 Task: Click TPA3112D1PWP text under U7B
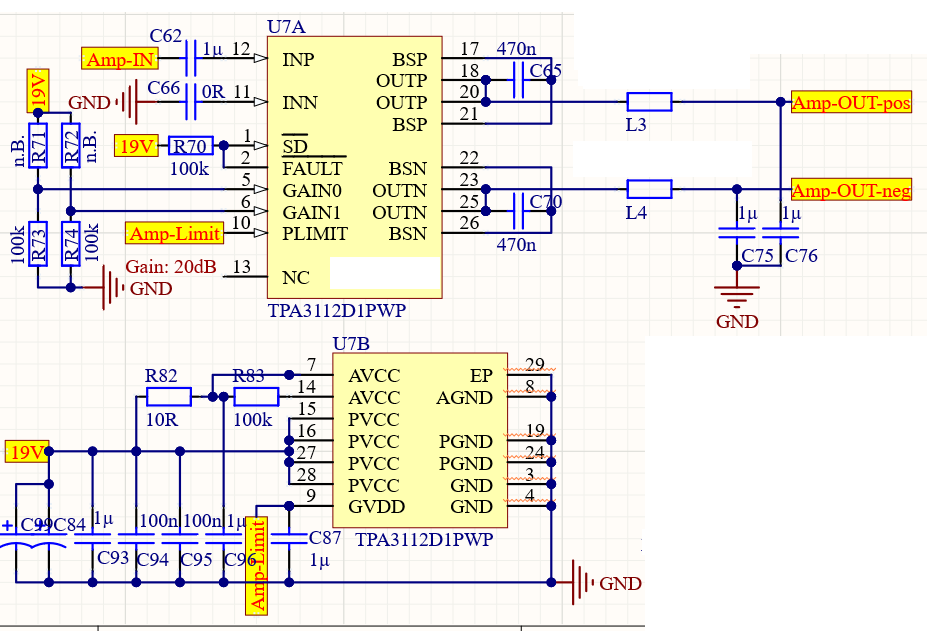[x=424, y=539]
